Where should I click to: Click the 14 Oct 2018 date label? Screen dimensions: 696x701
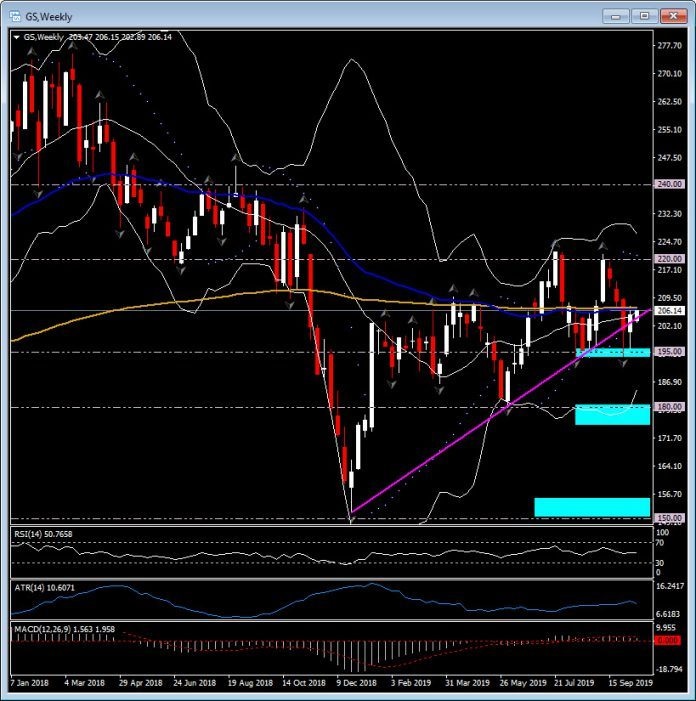pyautogui.click(x=304, y=683)
